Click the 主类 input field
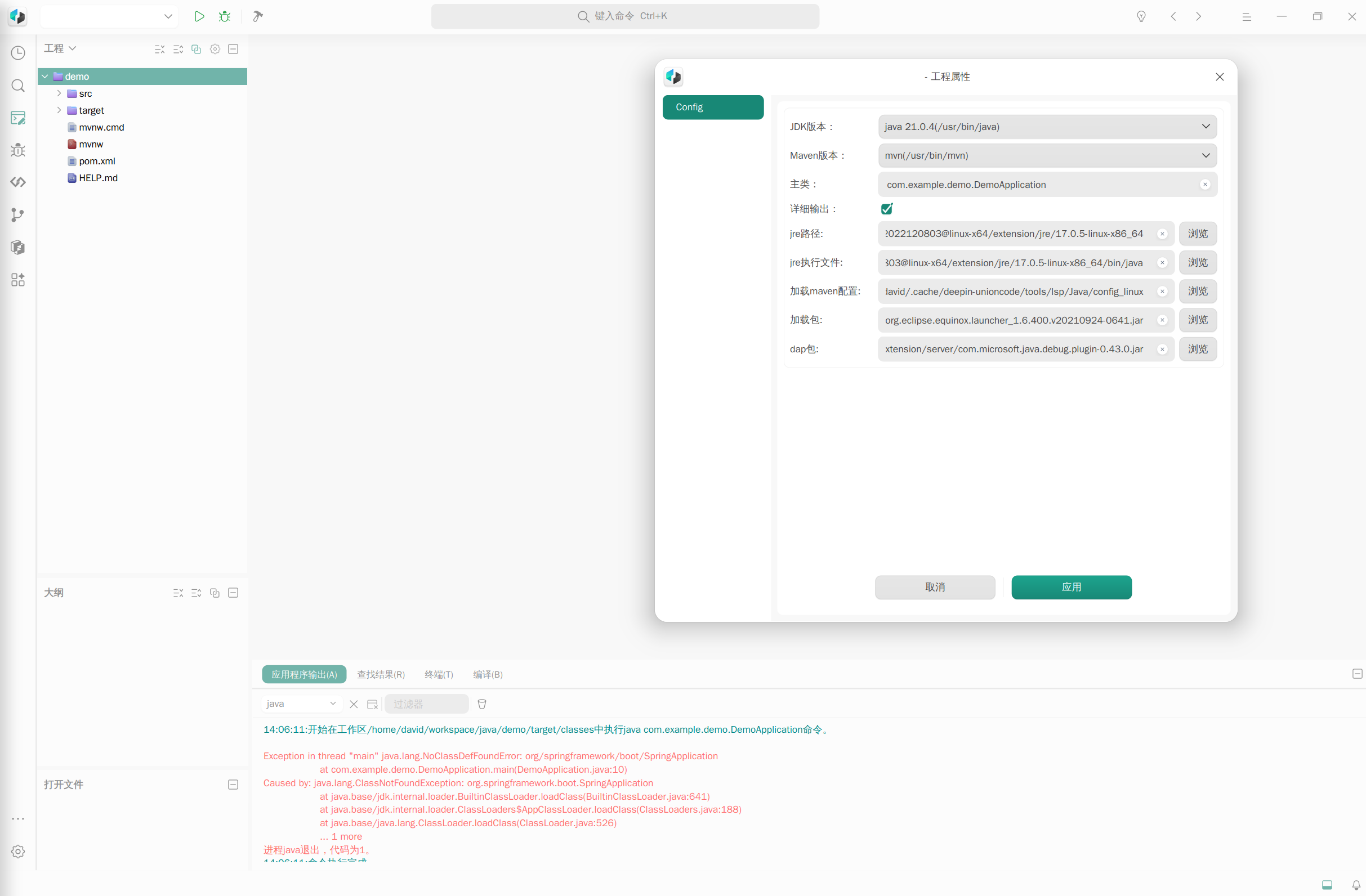Screen dimensions: 1366x896 pos(1047,185)
